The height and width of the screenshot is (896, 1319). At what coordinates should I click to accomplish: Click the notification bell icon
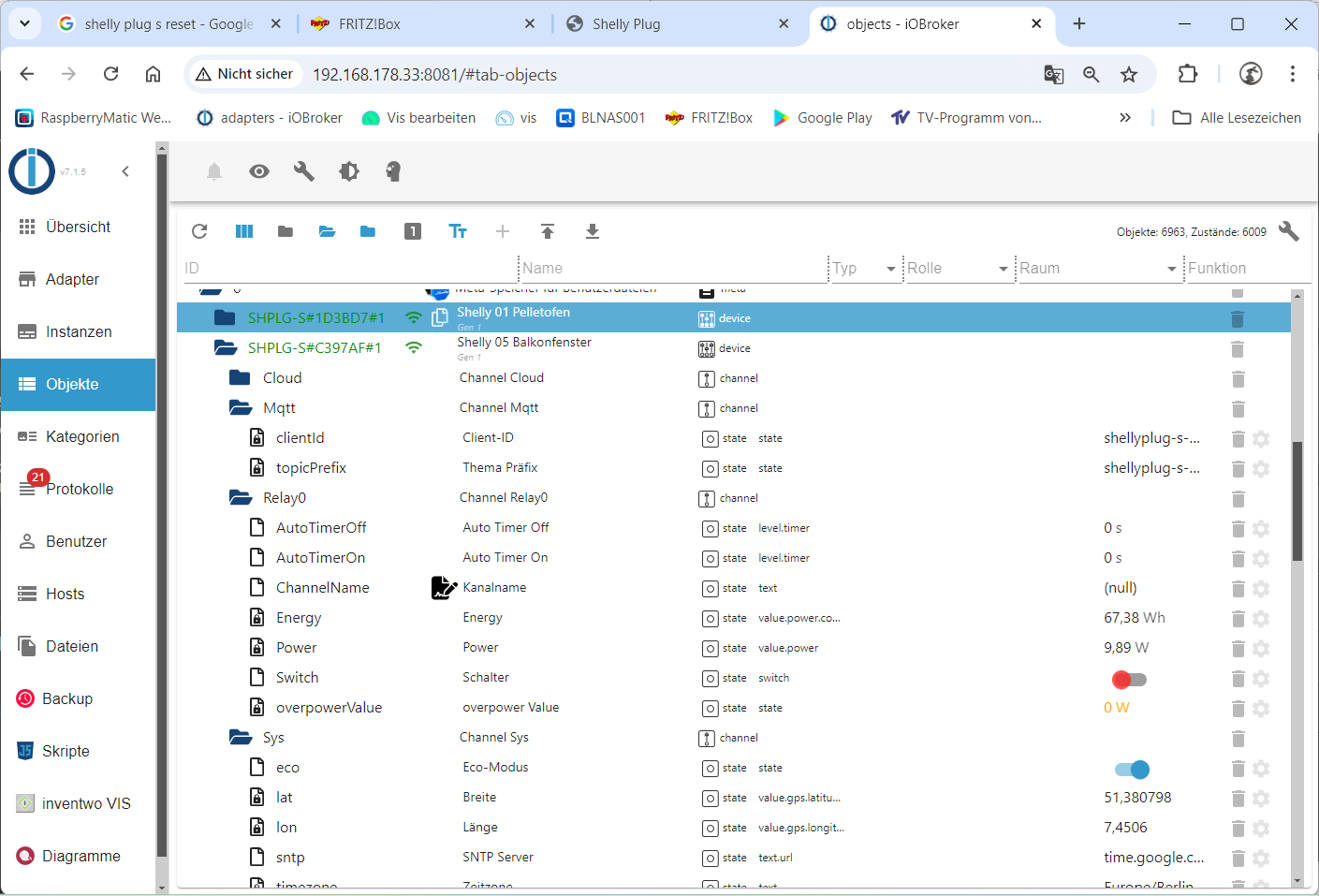click(214, 171)
